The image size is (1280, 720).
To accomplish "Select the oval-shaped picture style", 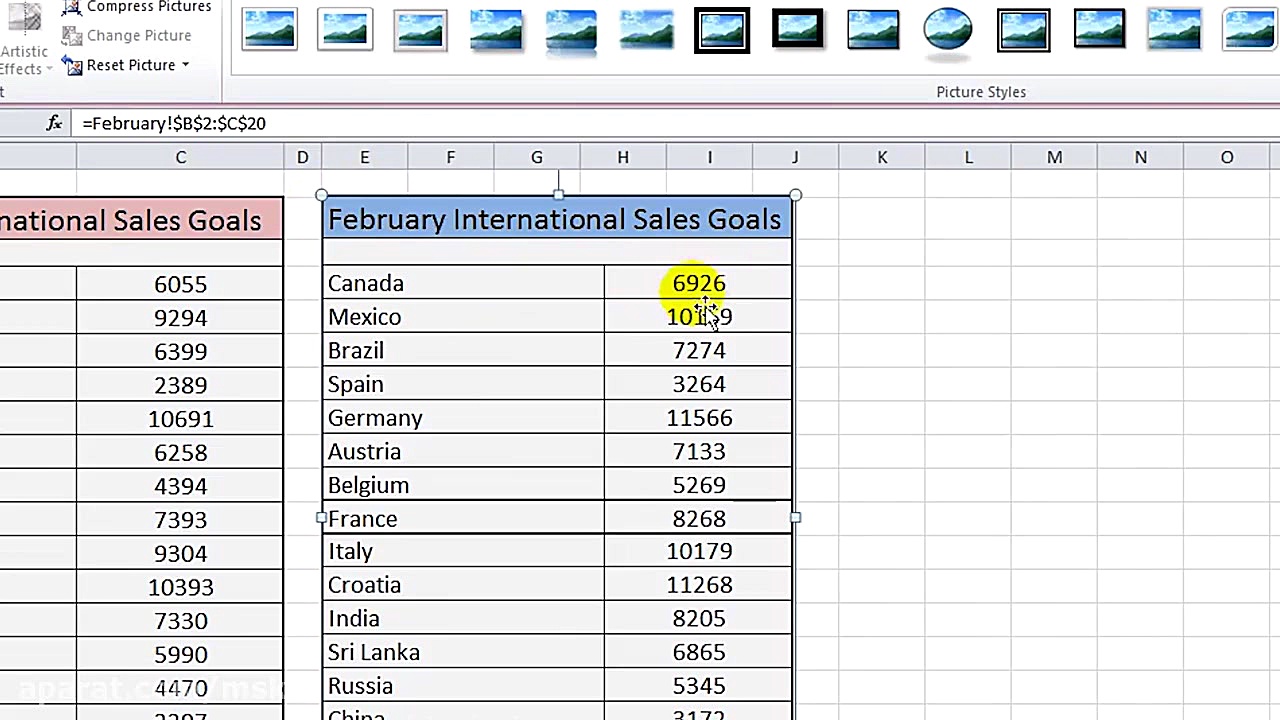I will [x=948, y=28].
